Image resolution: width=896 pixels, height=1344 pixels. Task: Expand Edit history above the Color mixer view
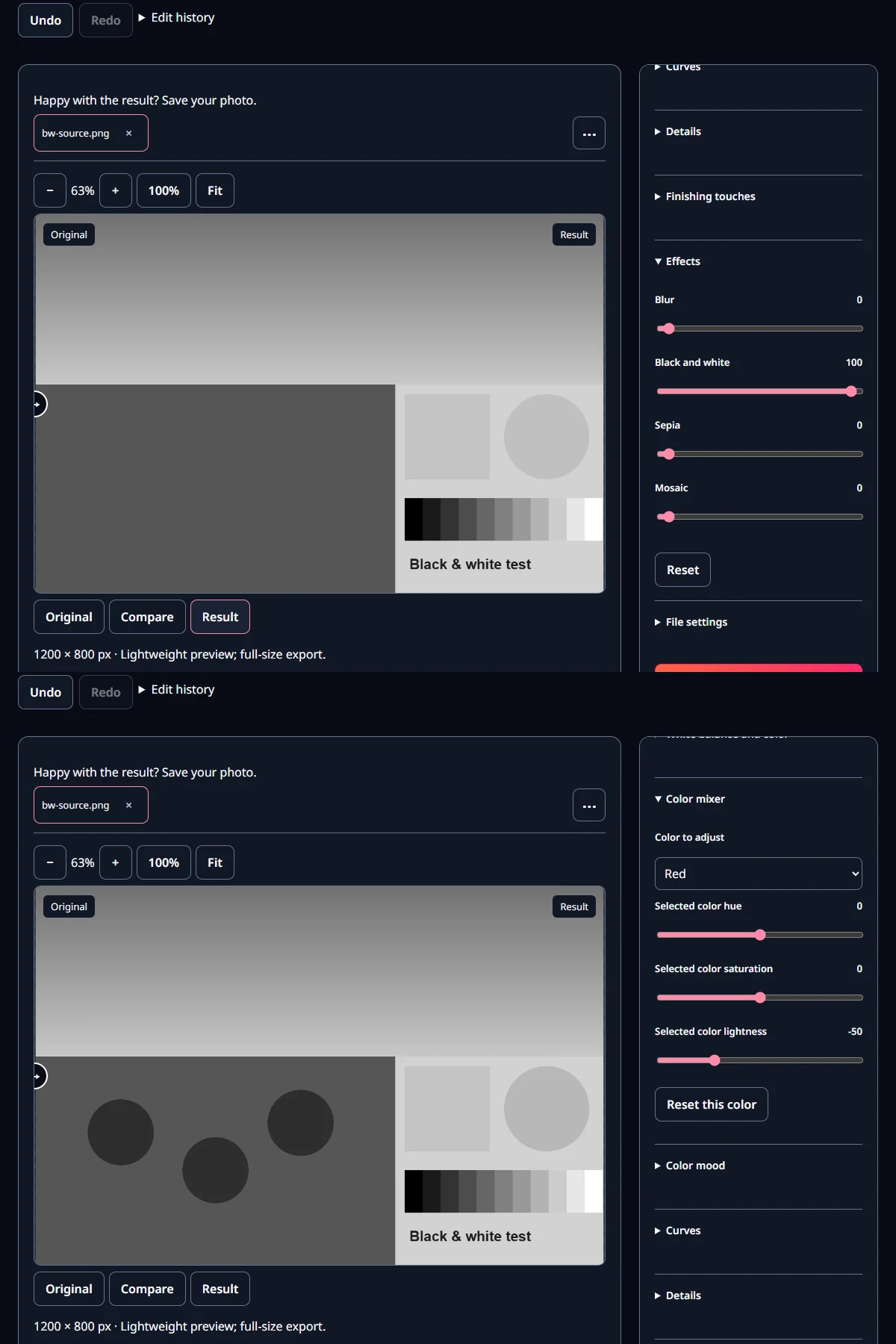point(176,690)
